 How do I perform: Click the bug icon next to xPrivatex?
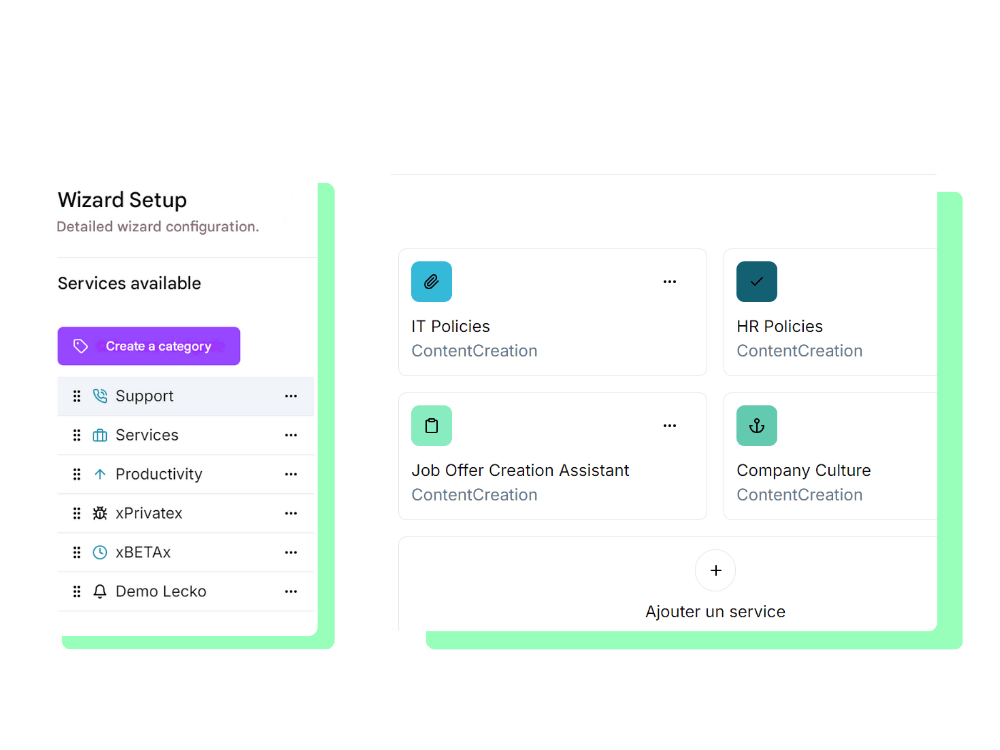coord(100,513)
